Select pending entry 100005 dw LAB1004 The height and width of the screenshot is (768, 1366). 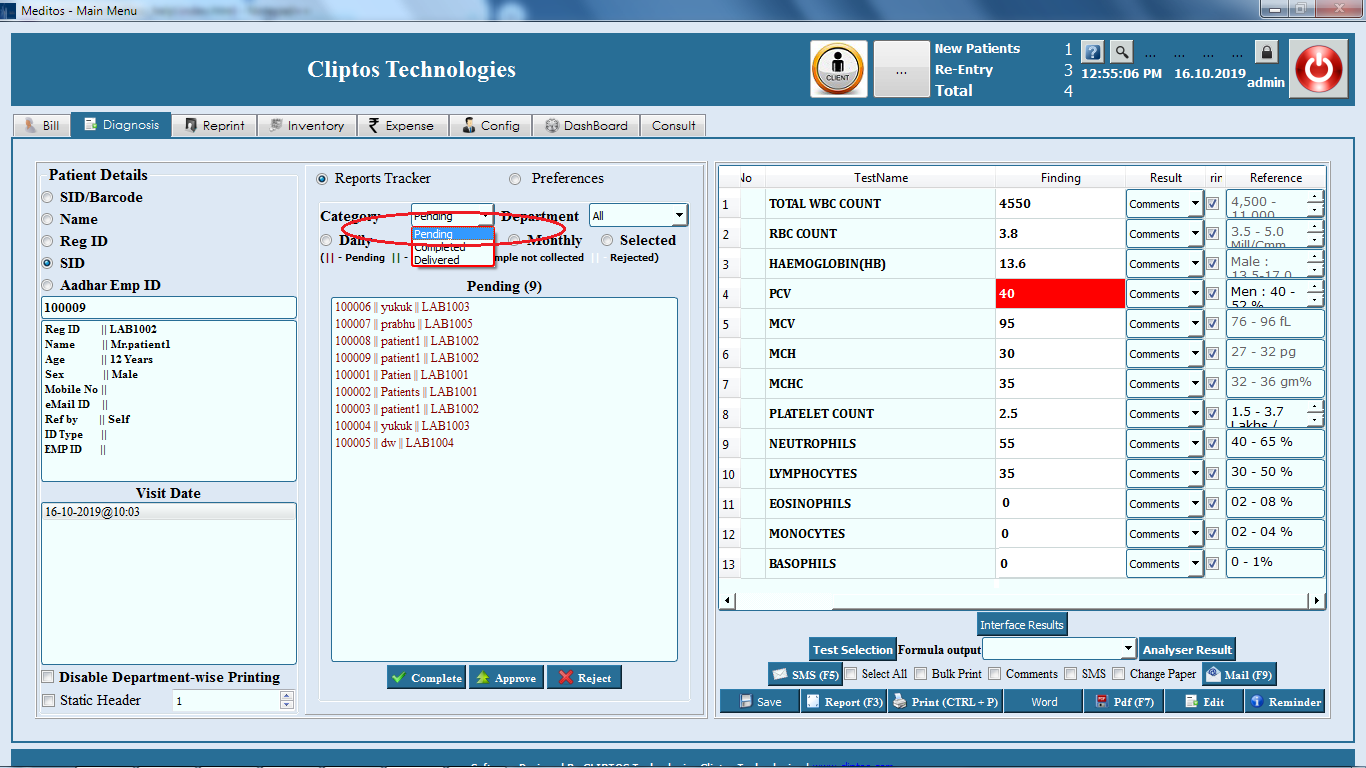pos(394,443)
